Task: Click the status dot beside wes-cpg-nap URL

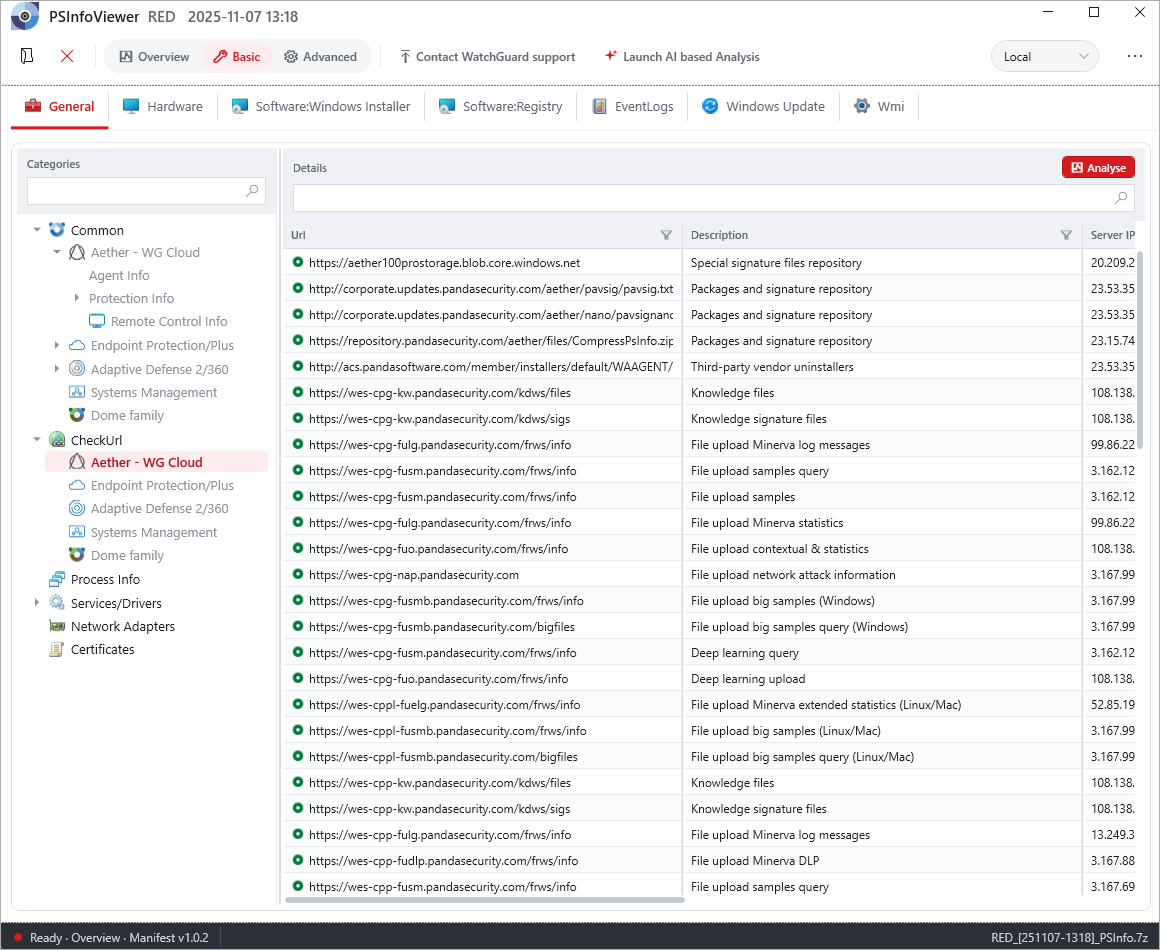Action: click(298, 574)
